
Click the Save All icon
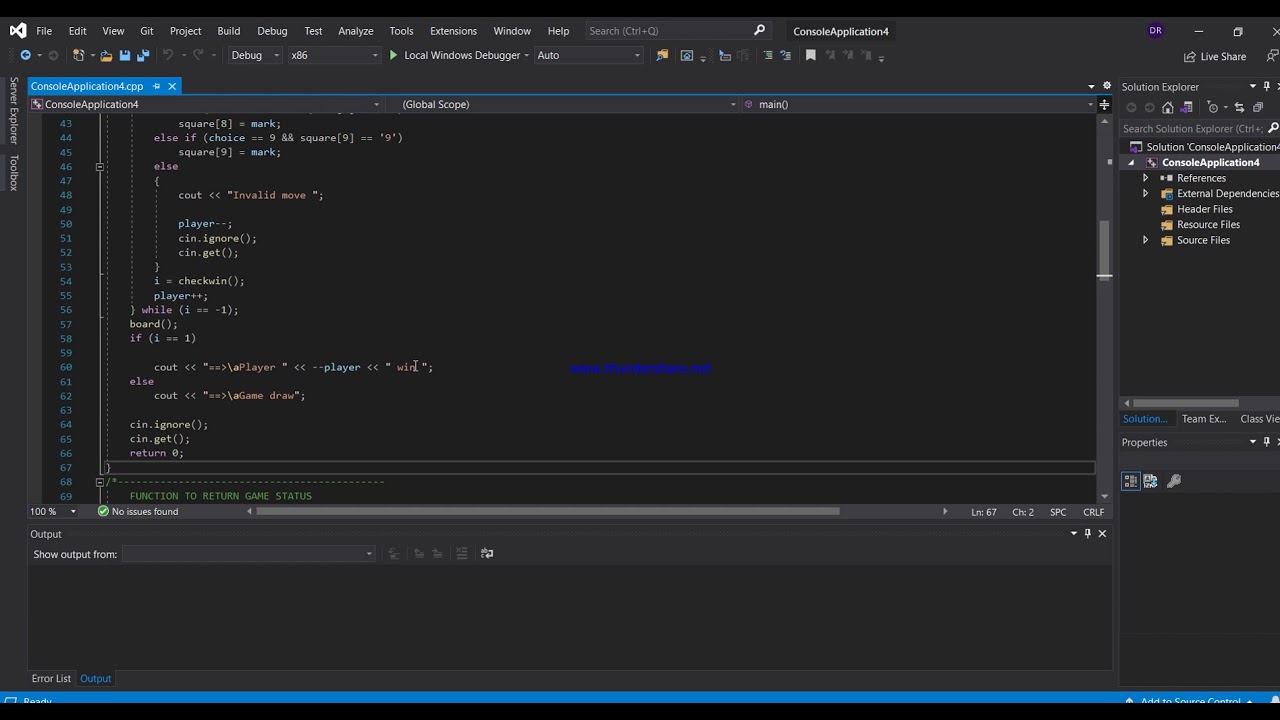tap(143, 55)
